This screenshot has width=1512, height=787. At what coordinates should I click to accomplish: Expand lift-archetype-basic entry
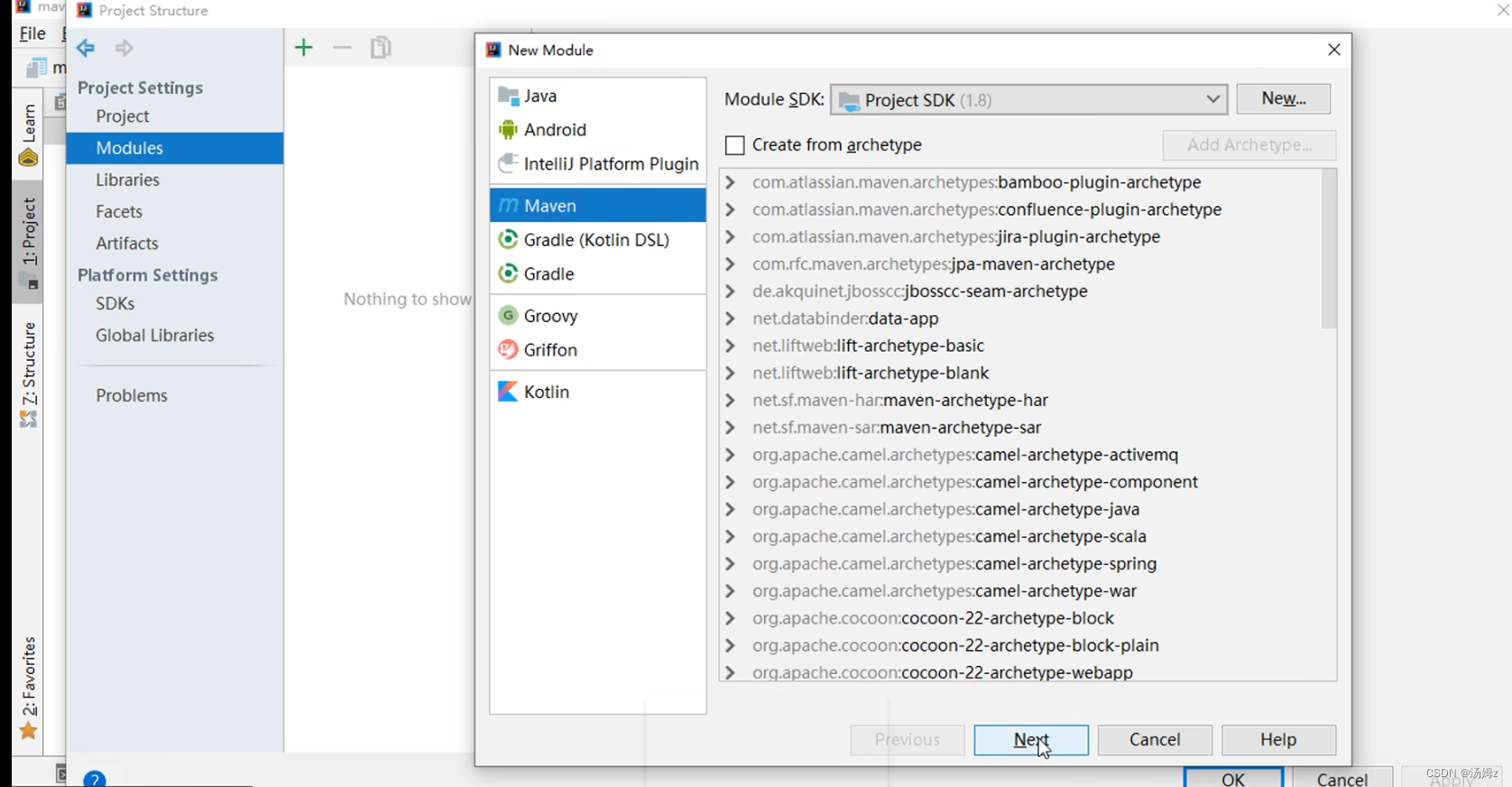pos(731,346)
